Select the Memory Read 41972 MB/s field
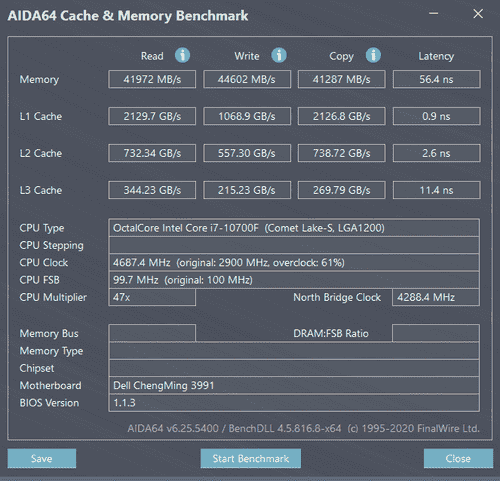This screenshot has height=481, width=500. point(152,79)
